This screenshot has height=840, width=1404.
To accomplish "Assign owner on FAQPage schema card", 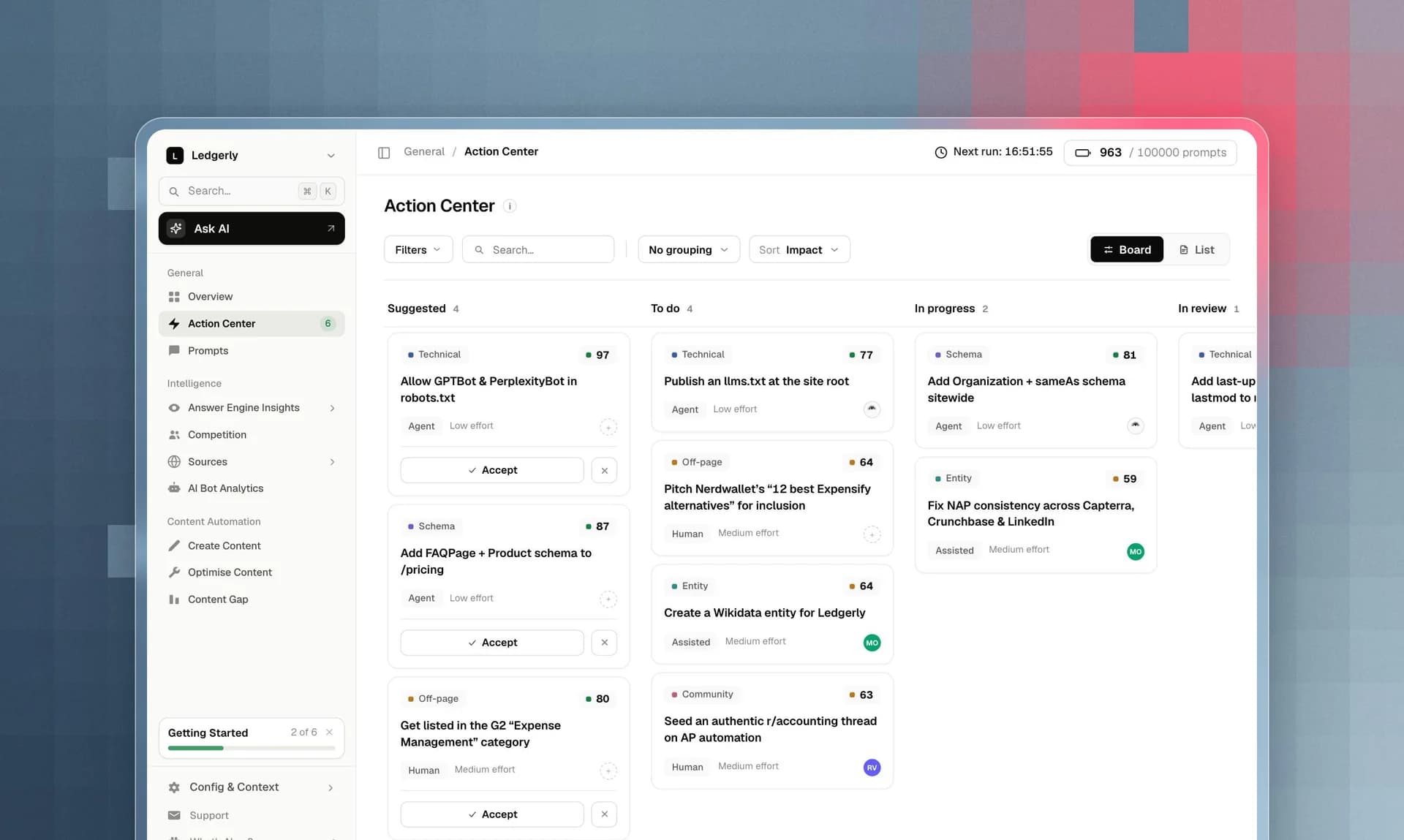I will pyautogui.click(x=608, y=599).
